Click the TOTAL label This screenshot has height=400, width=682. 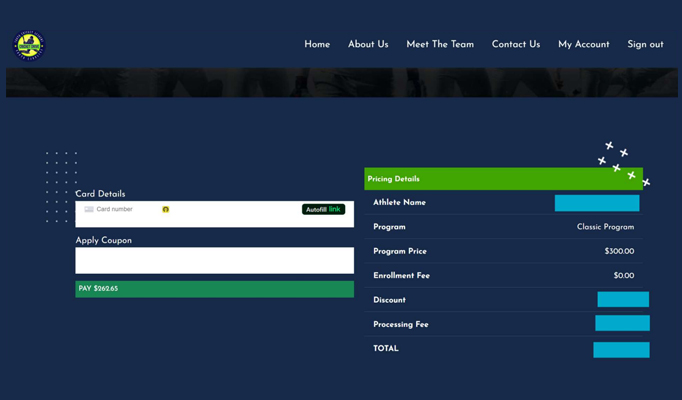tap(386, 348)
